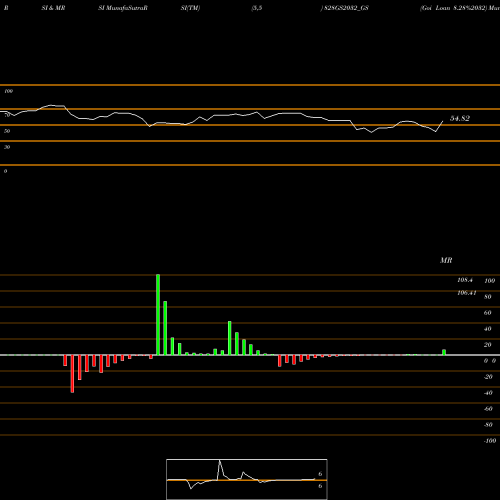Click the RSI axis label 100
500x500 pixels.
click(8, 91)
